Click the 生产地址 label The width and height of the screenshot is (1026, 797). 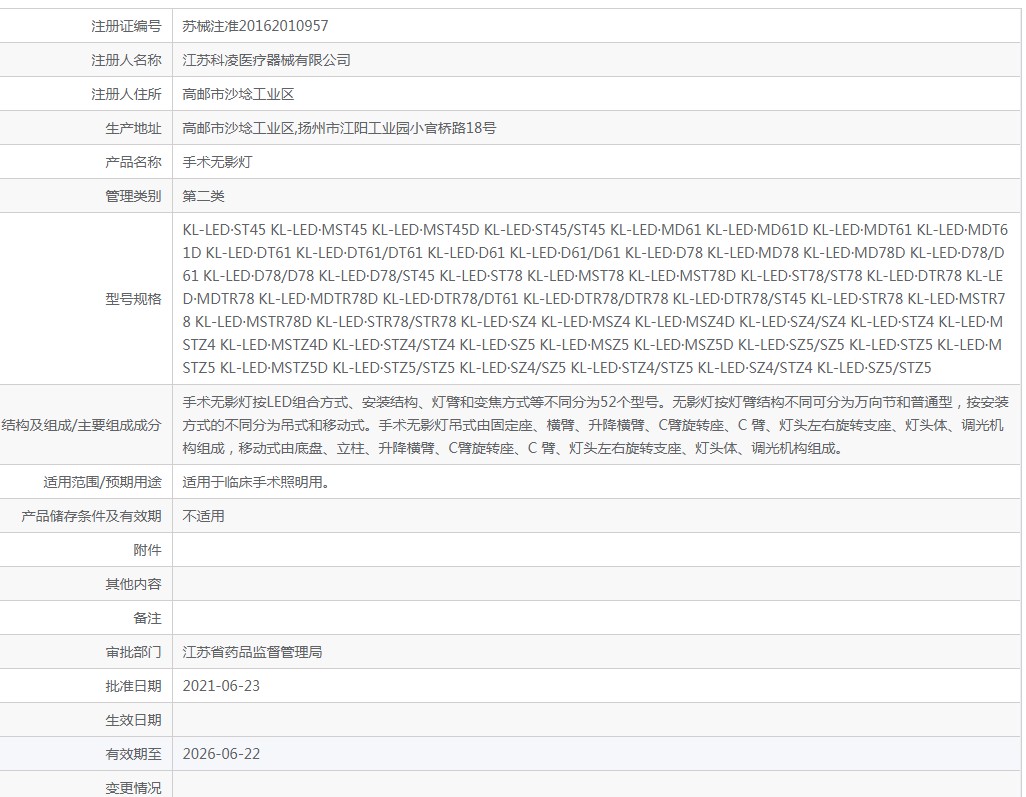pyautogui.click(x=133, y=128)
